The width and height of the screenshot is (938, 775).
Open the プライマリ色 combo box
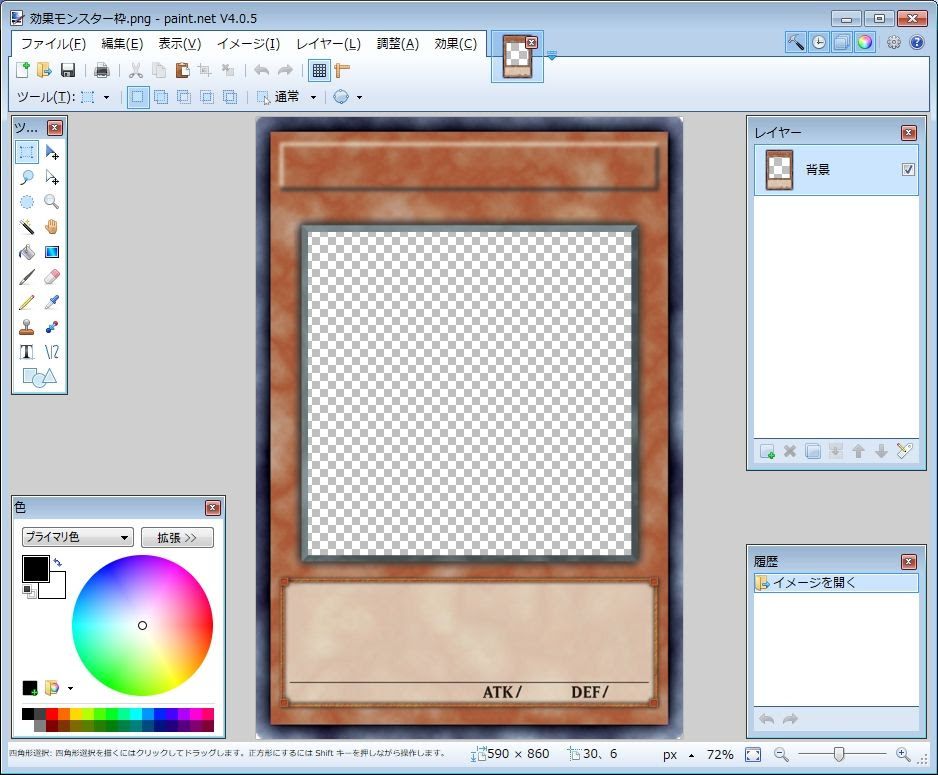click(77, 537)
